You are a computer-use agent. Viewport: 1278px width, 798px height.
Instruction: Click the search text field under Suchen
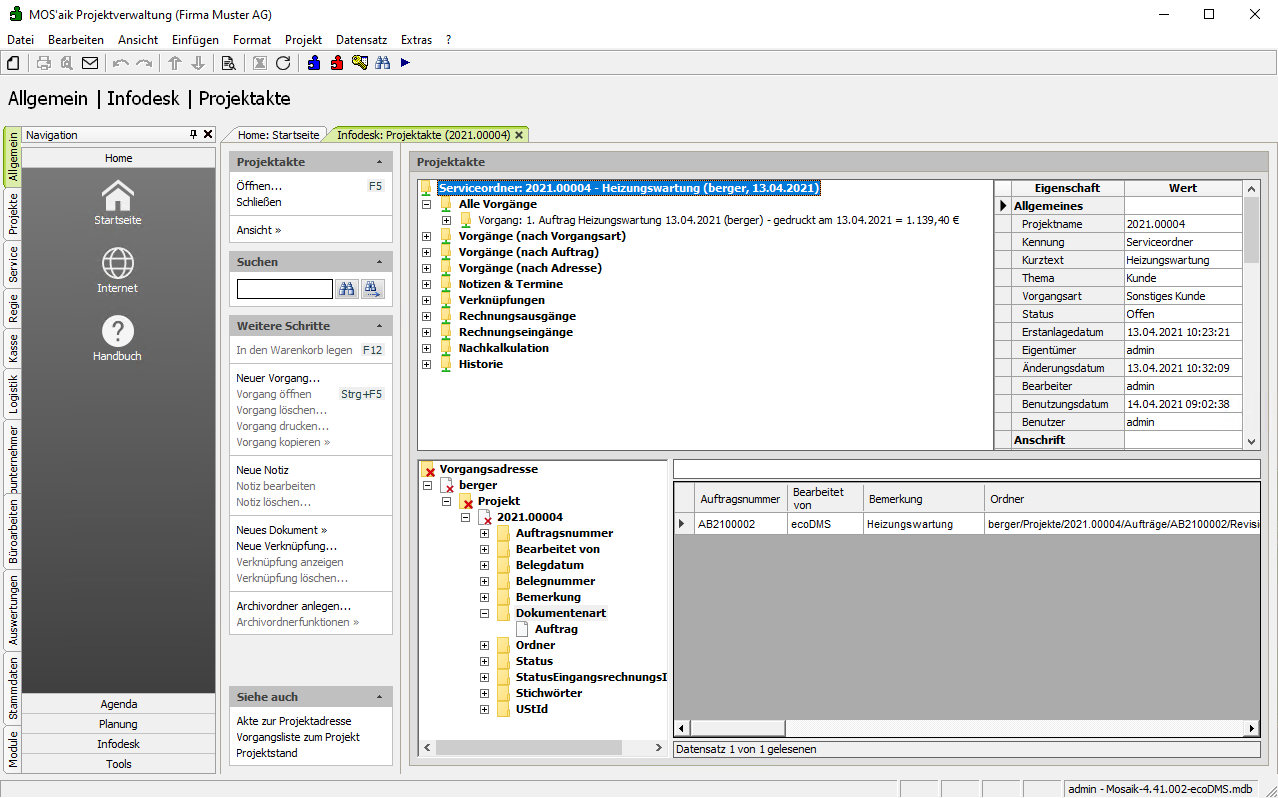284,289
